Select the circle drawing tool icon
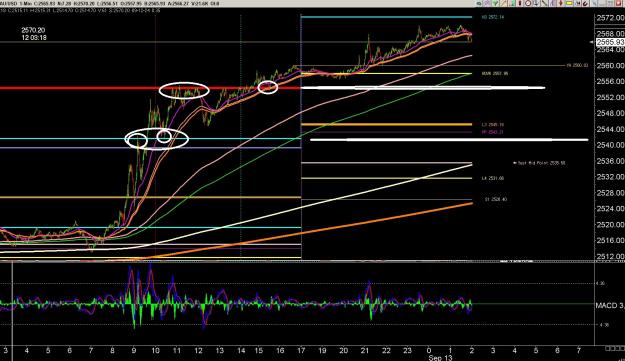Viewport: 625px width, 361px height. pos(528,3)
